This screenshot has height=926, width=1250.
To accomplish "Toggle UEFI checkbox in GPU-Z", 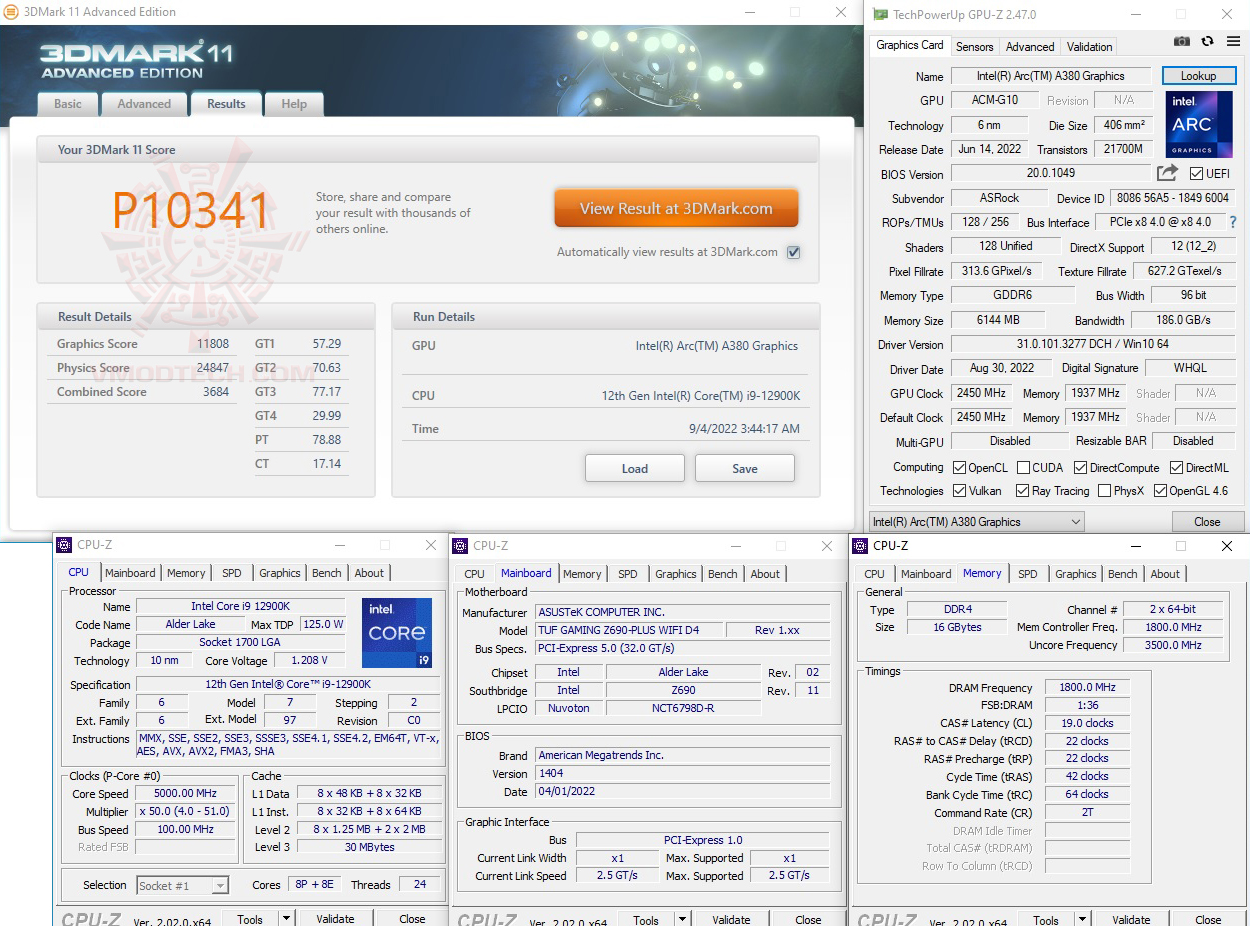I will point(1196,174).
